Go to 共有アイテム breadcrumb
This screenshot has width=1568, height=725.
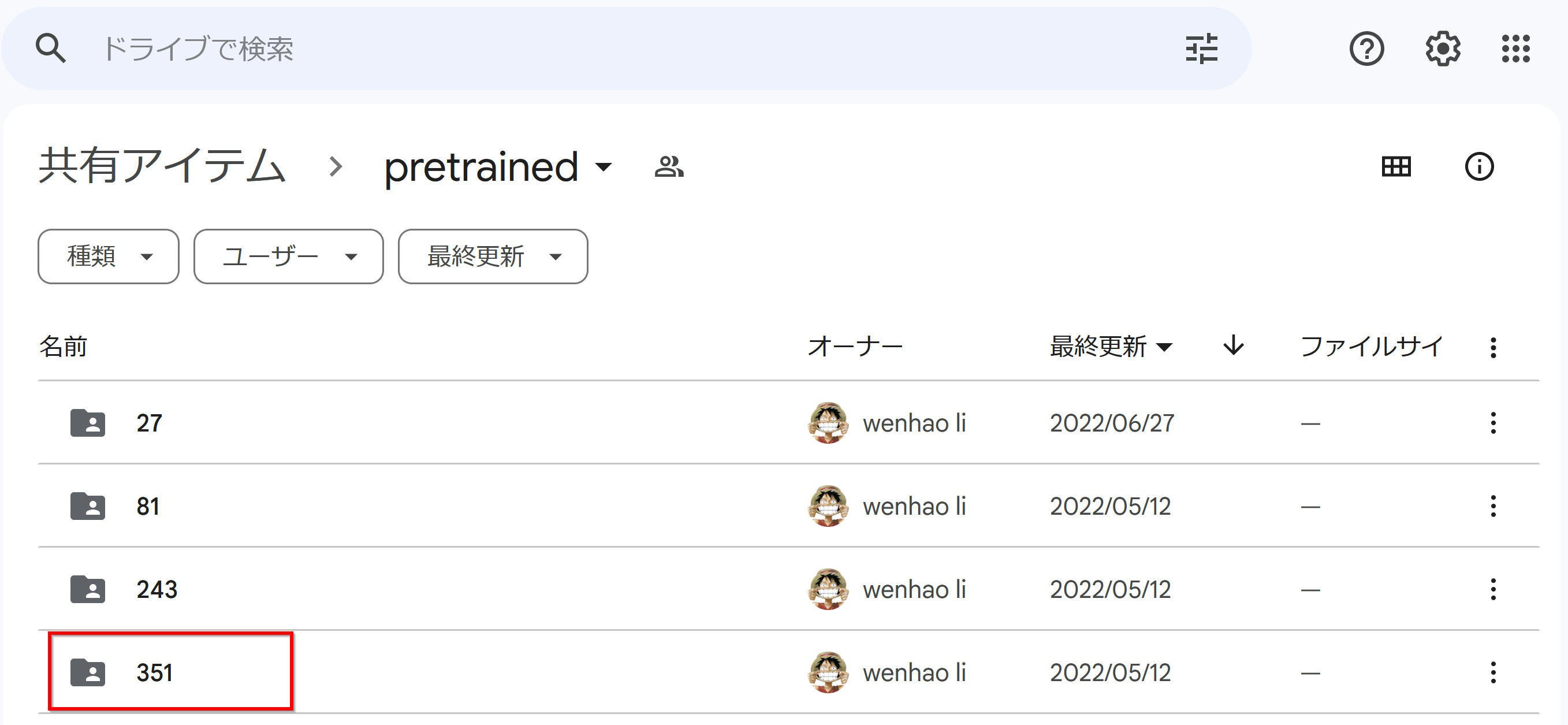point(162,166)
